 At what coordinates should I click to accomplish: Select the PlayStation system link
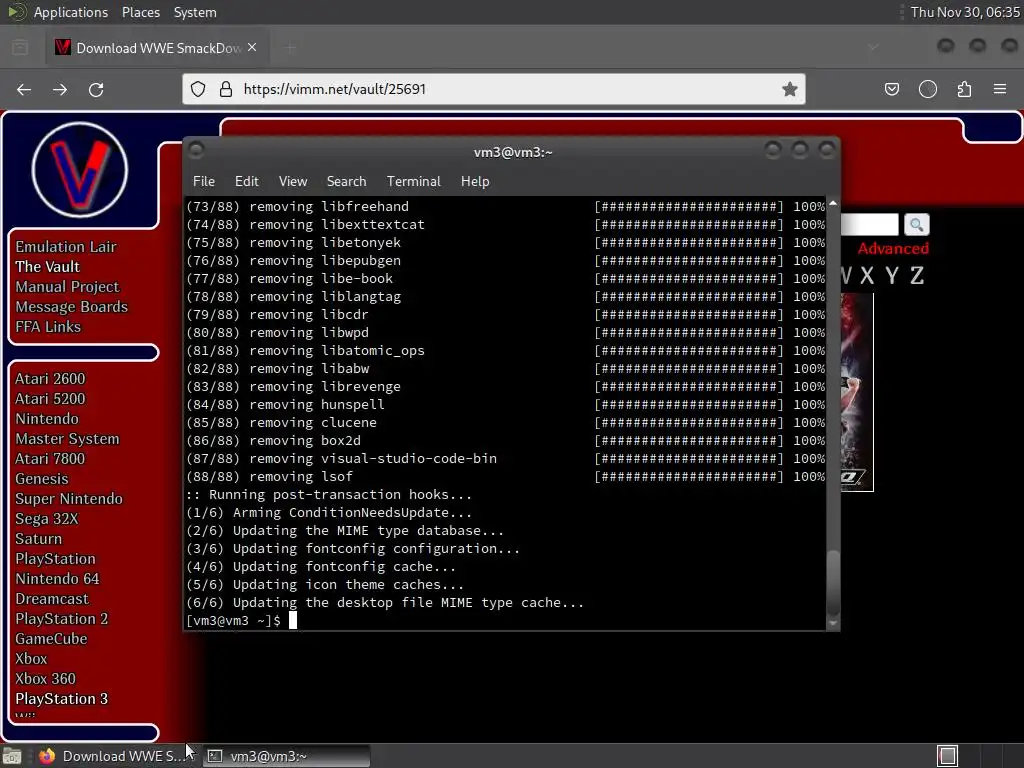(x=56, y=559)
